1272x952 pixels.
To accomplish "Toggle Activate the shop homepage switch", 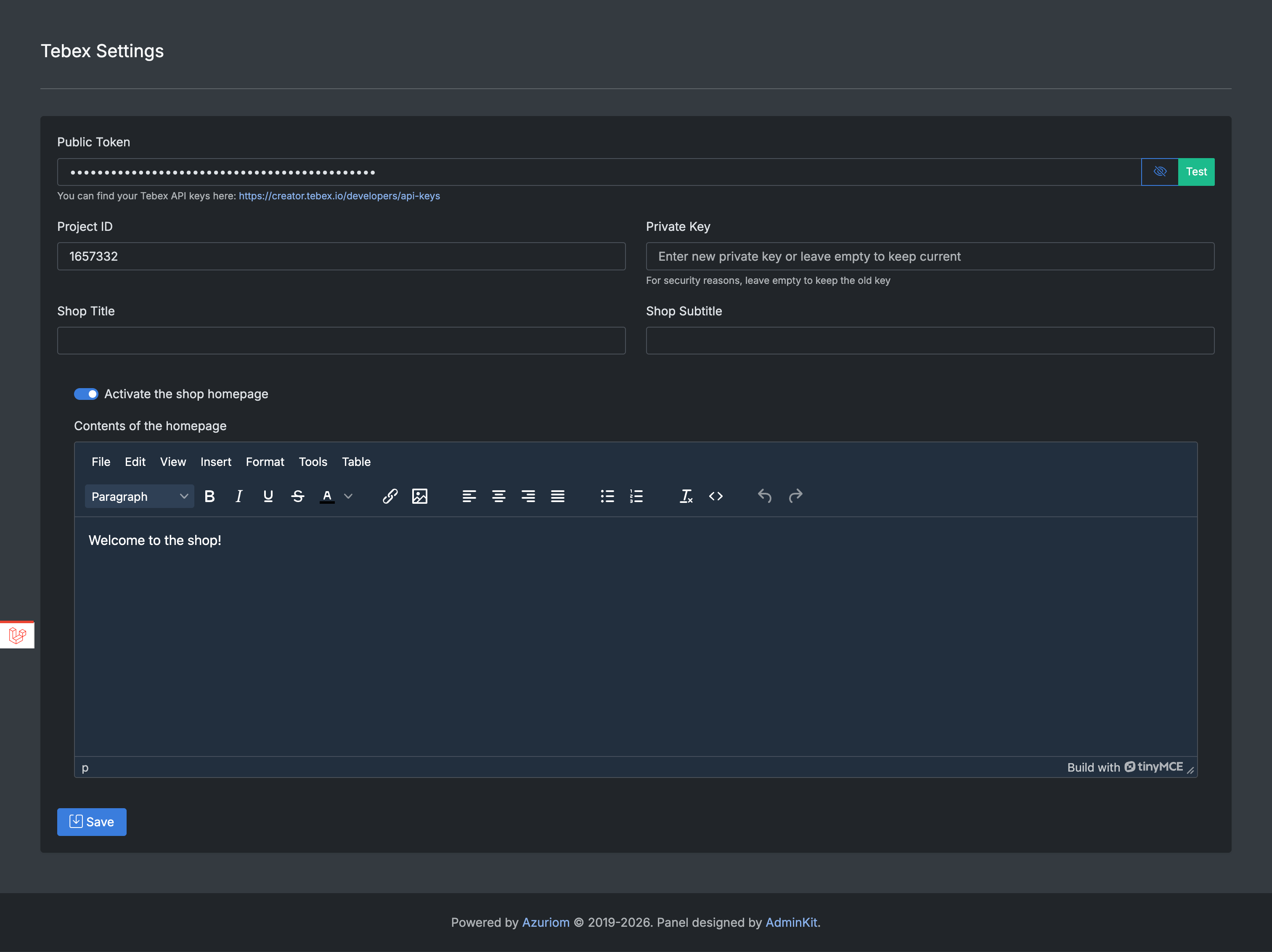I will 86,394.
